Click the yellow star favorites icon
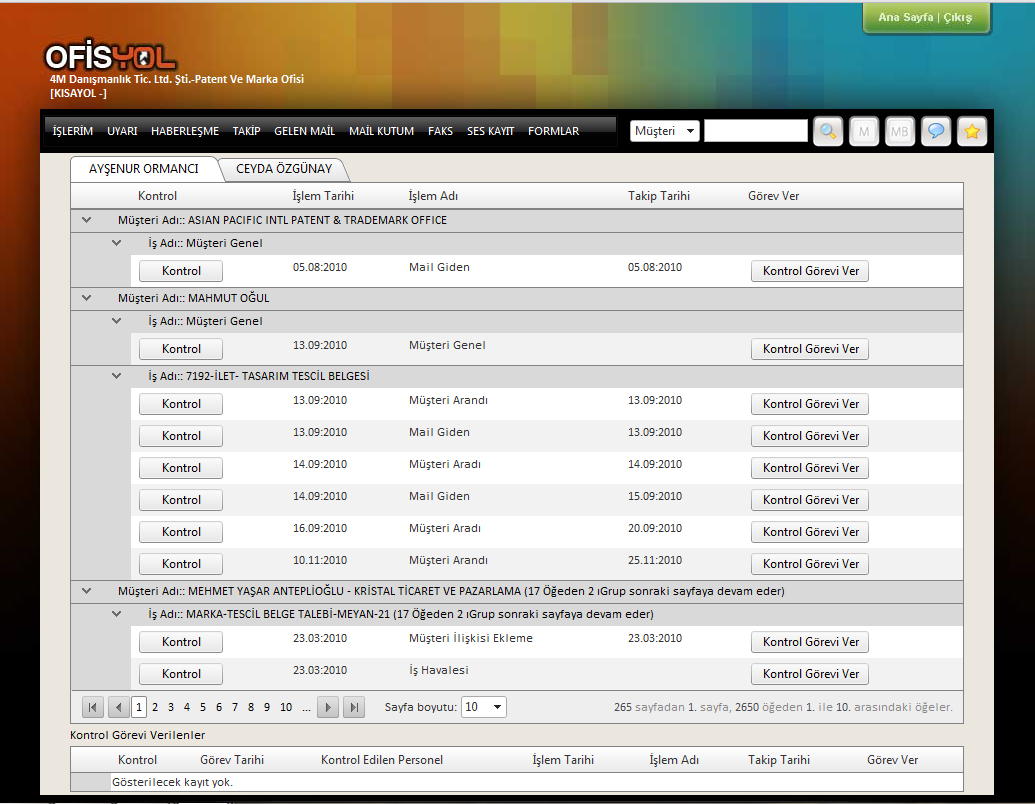Screen dimensions: 1035x804 click(x=972, y=132)
